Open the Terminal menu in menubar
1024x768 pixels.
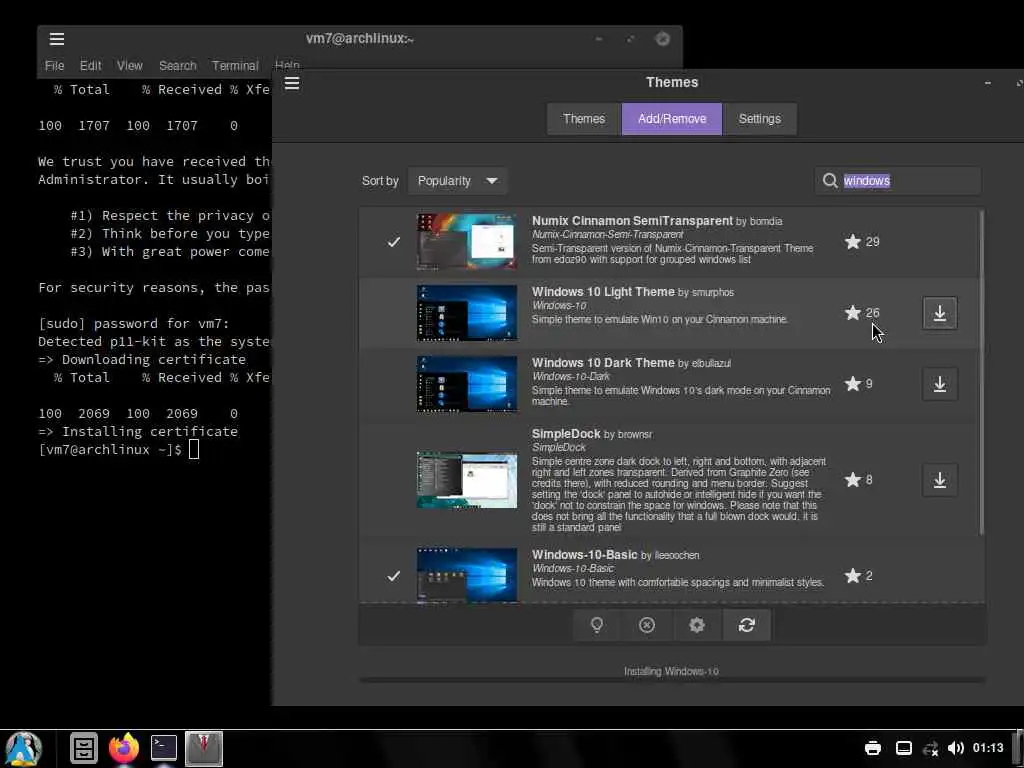click(x=235, y=66)
